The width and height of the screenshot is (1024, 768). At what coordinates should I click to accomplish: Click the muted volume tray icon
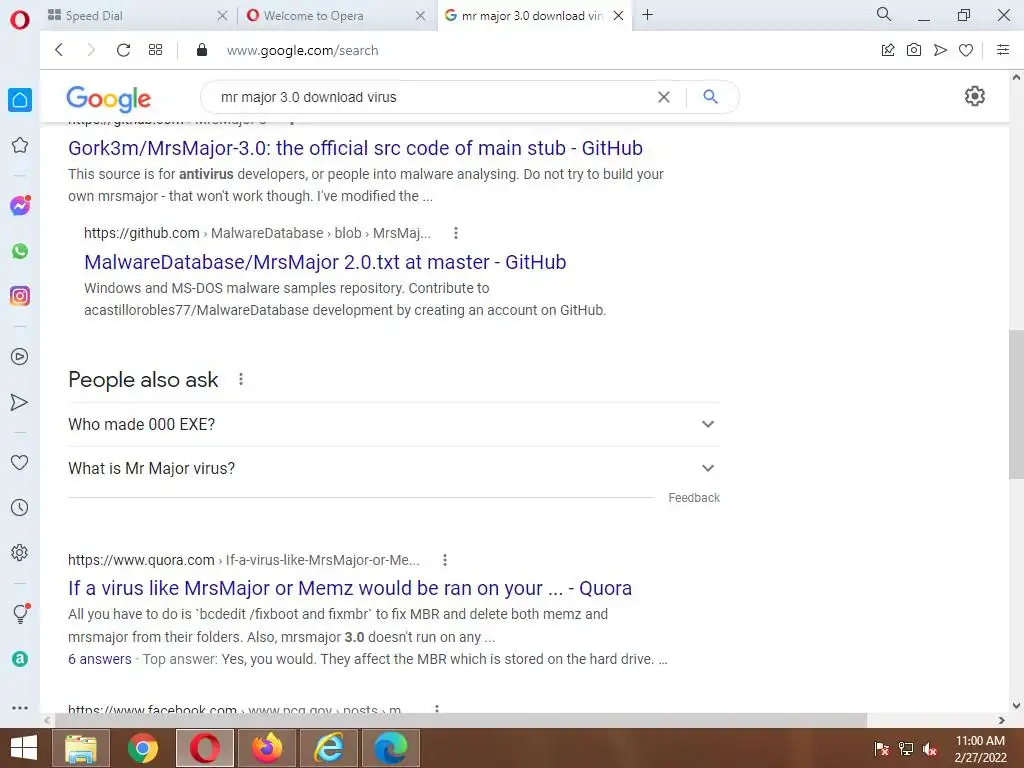[929, 749]
